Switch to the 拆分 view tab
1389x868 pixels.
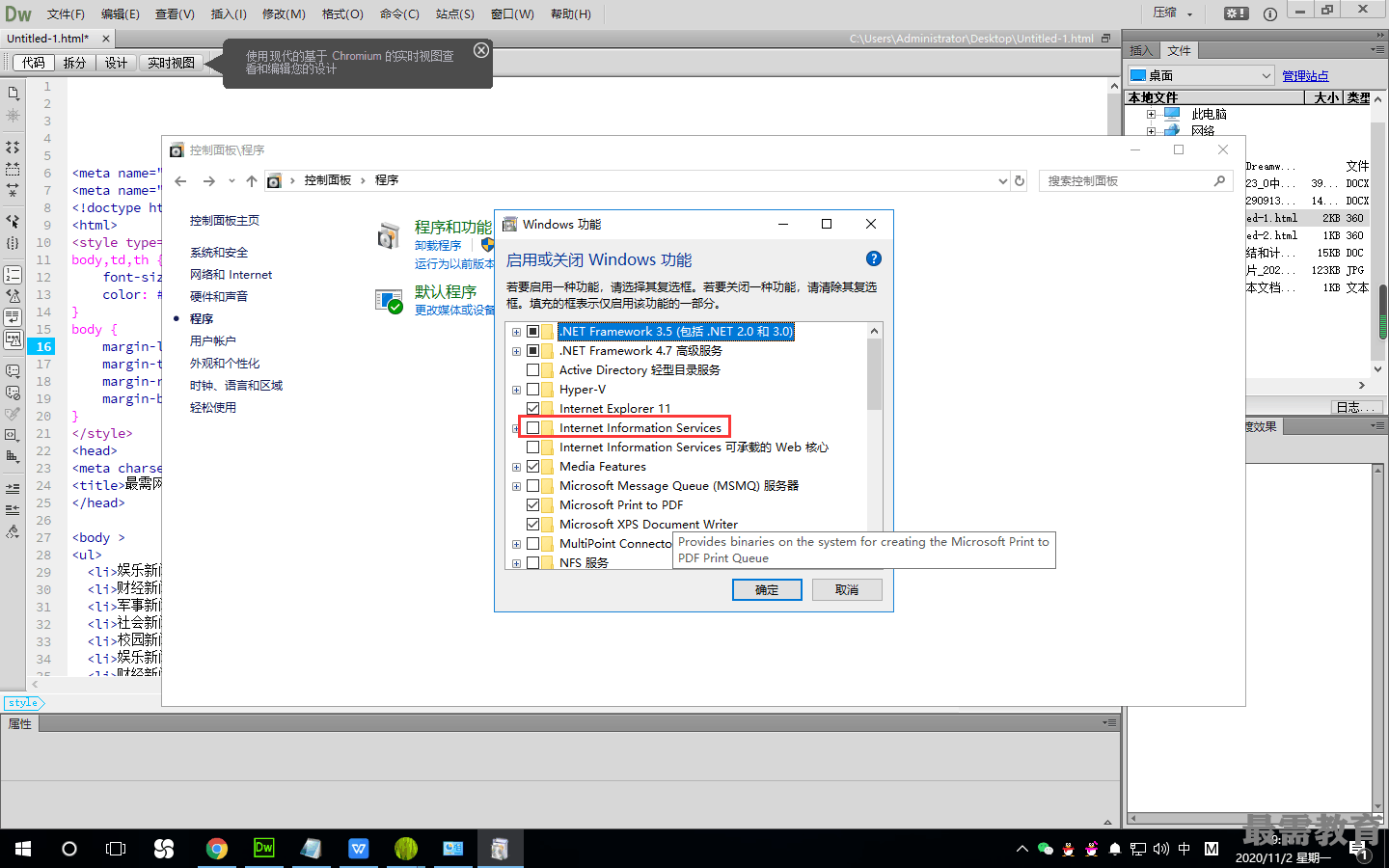tap(74, 63)
